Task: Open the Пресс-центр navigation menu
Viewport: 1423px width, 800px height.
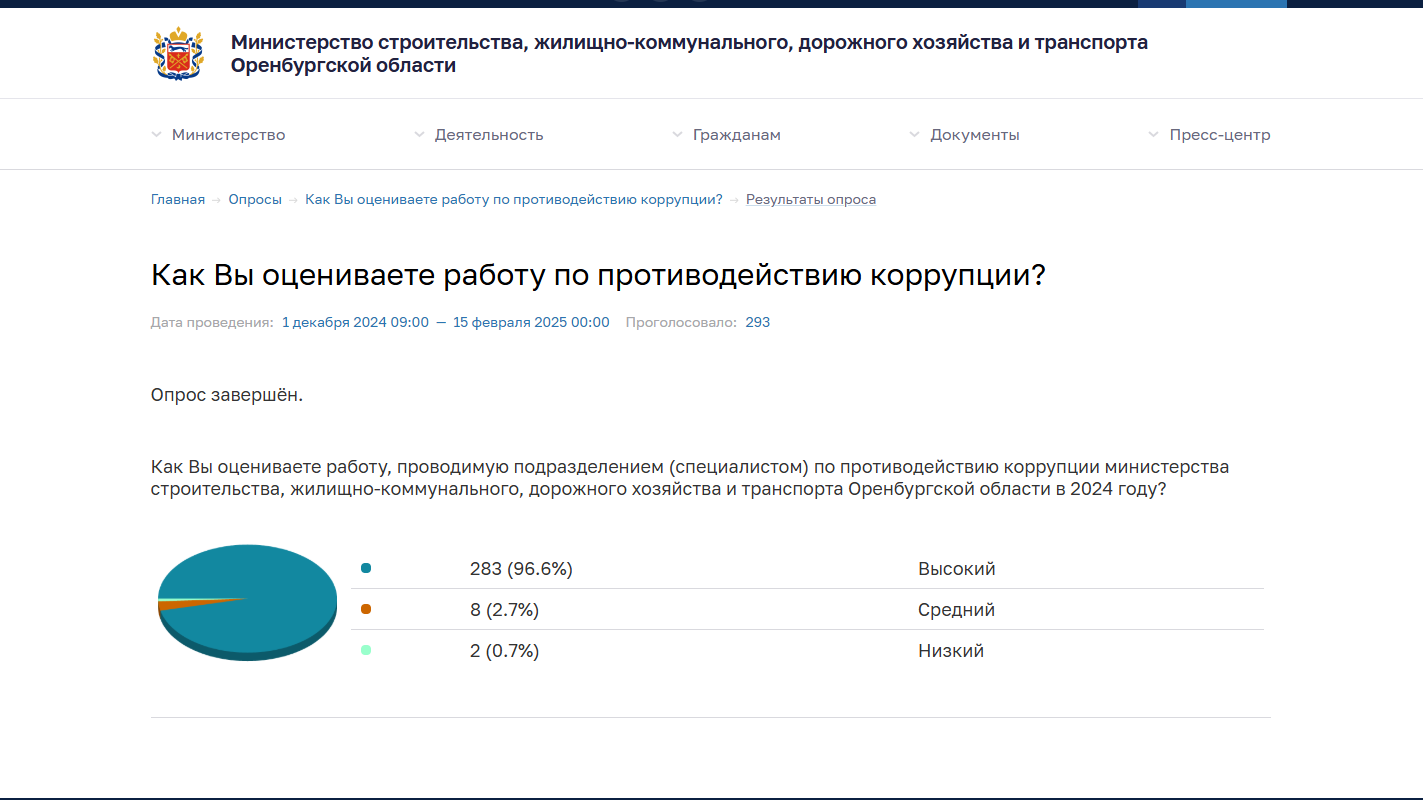Action: click(1219, 135)
